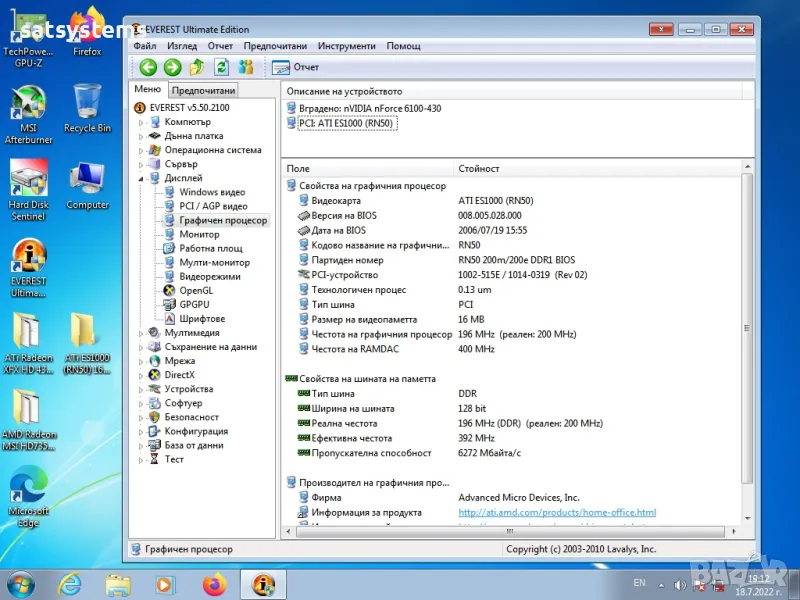Click the green Forward arrow toolbar icon
Image resolution: width=800 pixels, height=600 pixels.
(172, 67)
